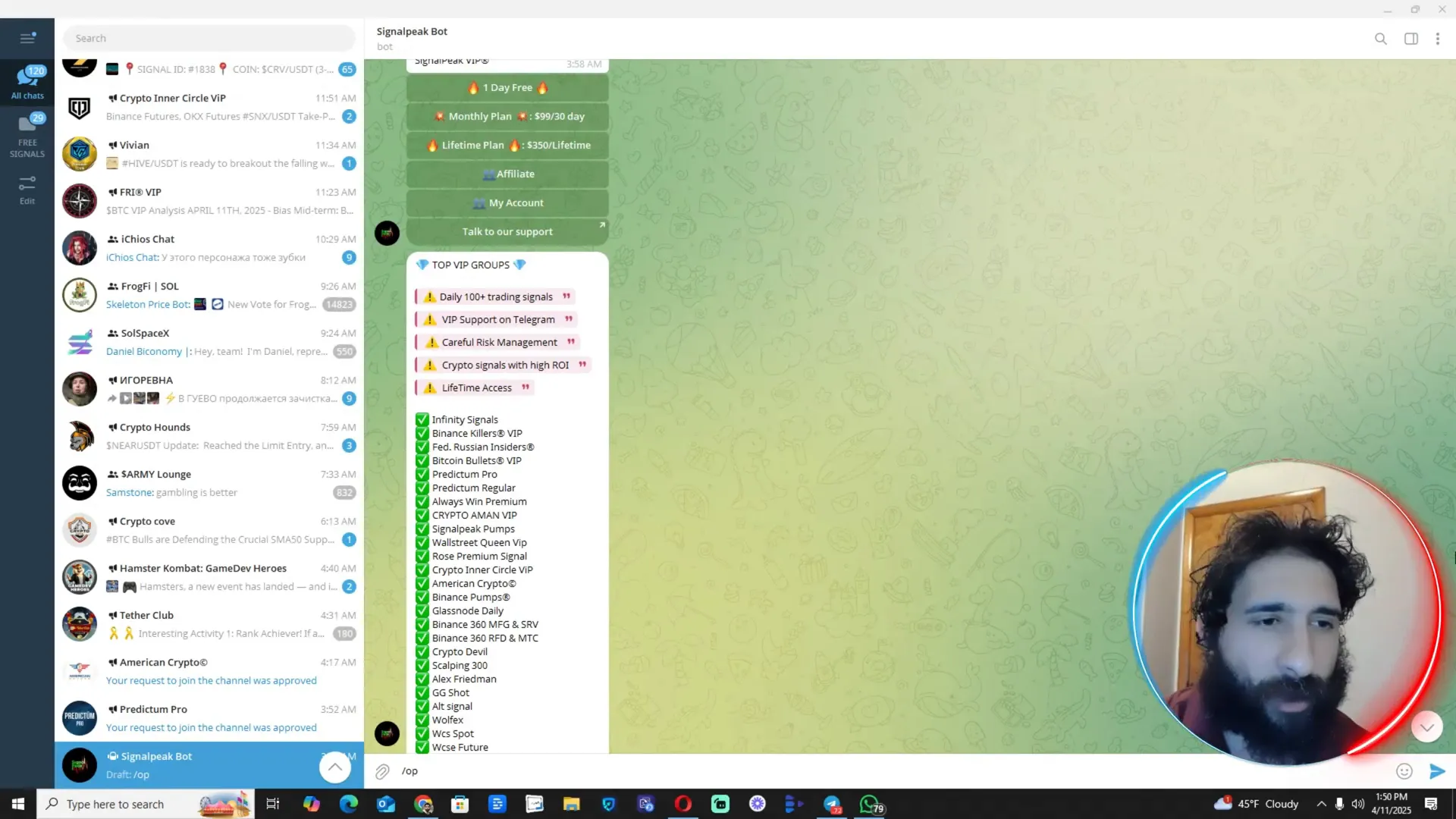Open the Windows Start menu
The image size is (1456, 819).
point(18,804)
